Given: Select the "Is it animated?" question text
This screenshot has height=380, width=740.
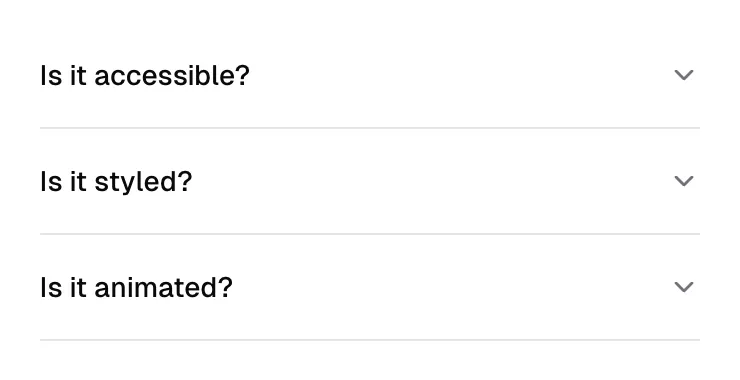Looking at the screenshot, I should [136, 287].
